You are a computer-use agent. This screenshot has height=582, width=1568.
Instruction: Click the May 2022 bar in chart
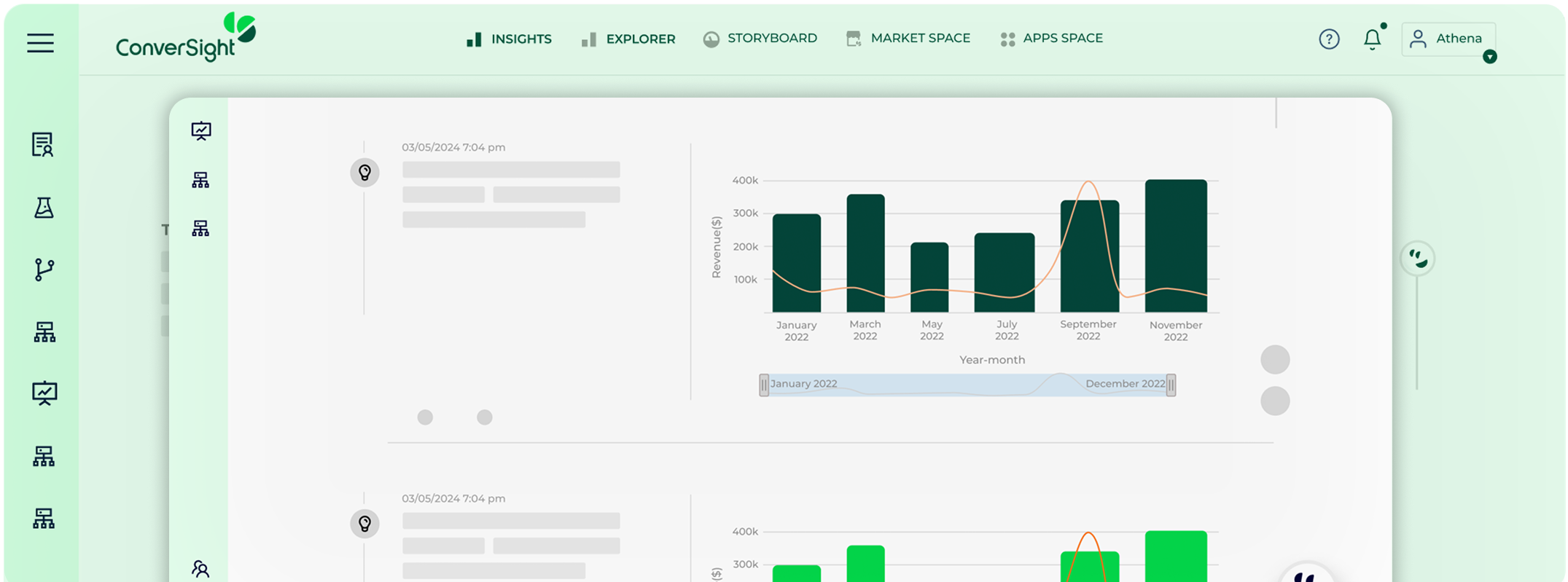(x=929, y=277)
